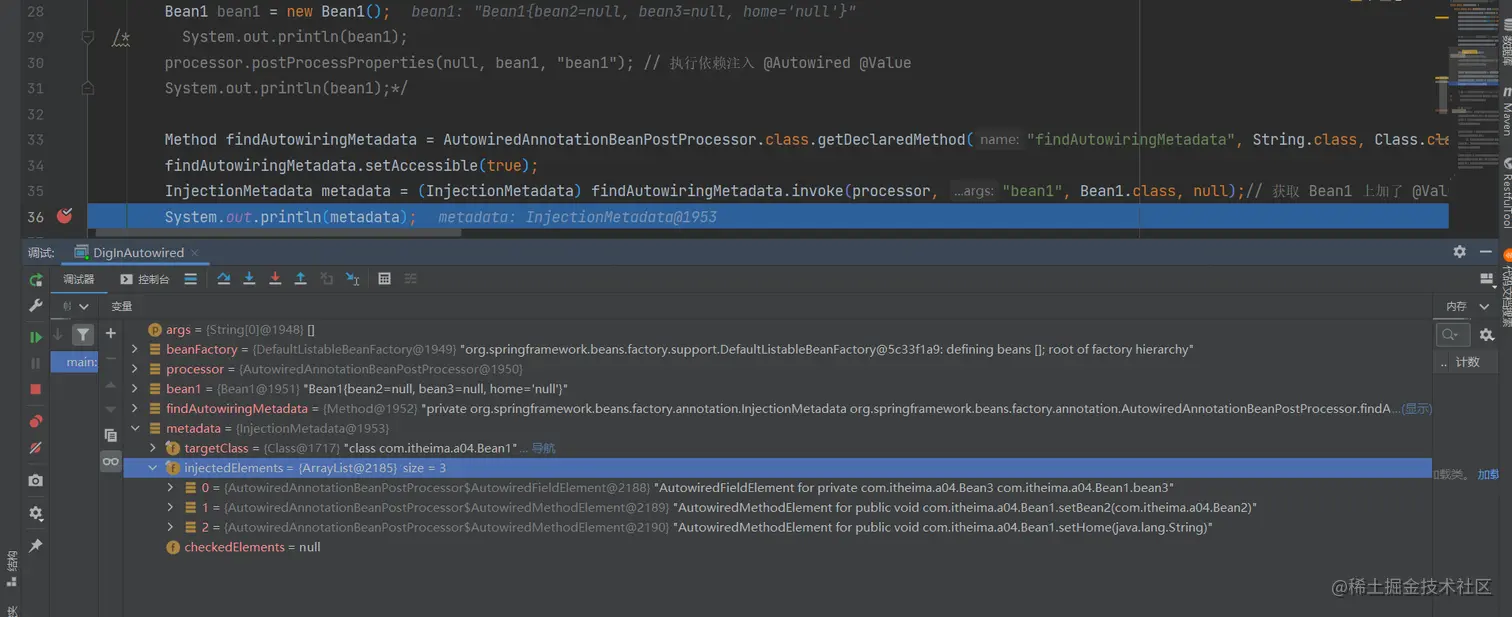Show the threads view (three-lines icon)
The width and height of the screenshot is (1512, 617).
point(190,280)
